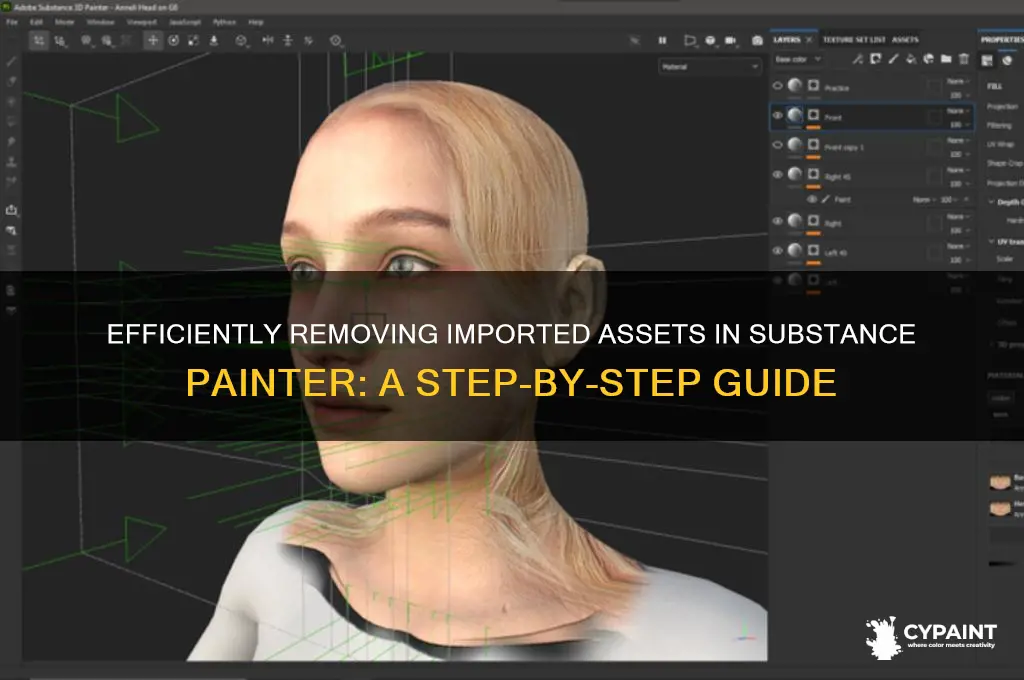Toggle the Paint effect eye icon
1024x680 pixels.
(x=812, y=199)
